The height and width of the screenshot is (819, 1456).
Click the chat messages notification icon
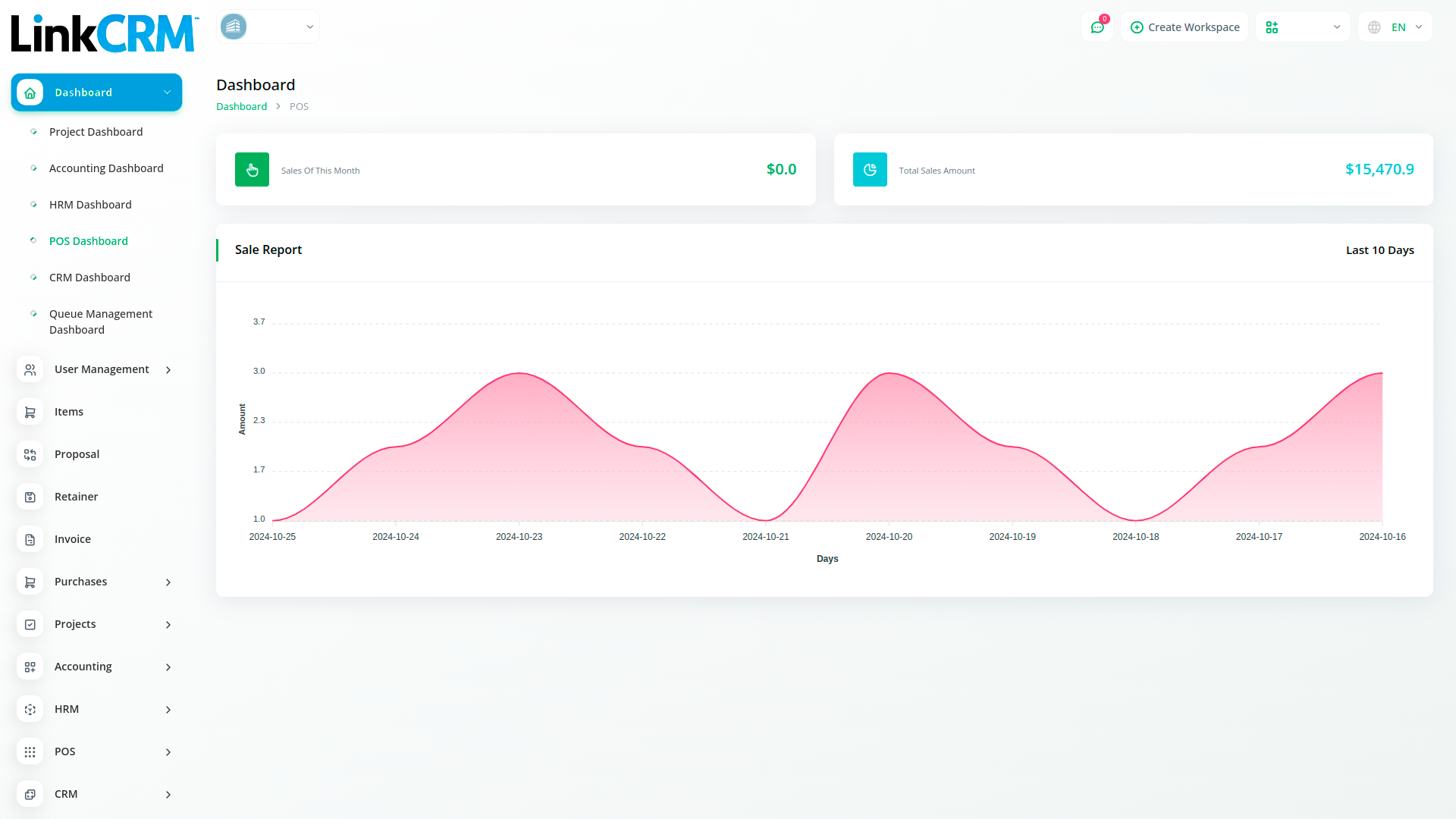pos(1097,27)
